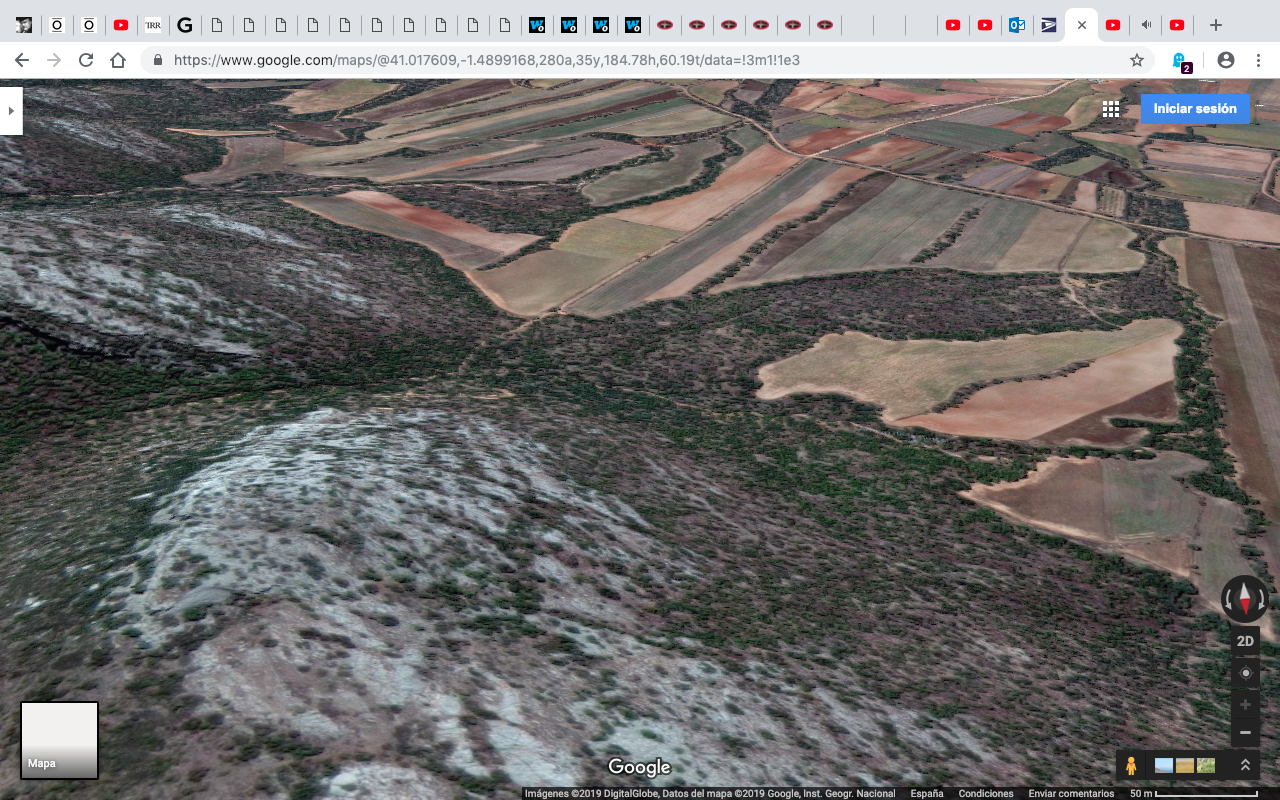Go to the browser home page
1280x800 pixels.
(118, 60)
